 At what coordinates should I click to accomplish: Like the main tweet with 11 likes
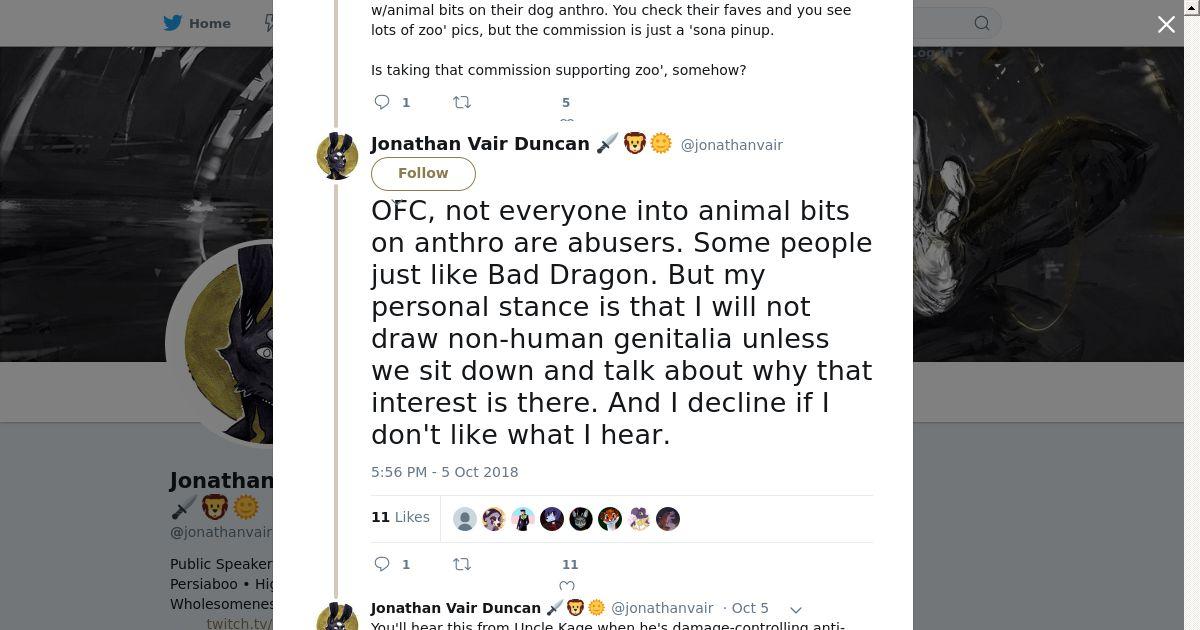(567, 586)
